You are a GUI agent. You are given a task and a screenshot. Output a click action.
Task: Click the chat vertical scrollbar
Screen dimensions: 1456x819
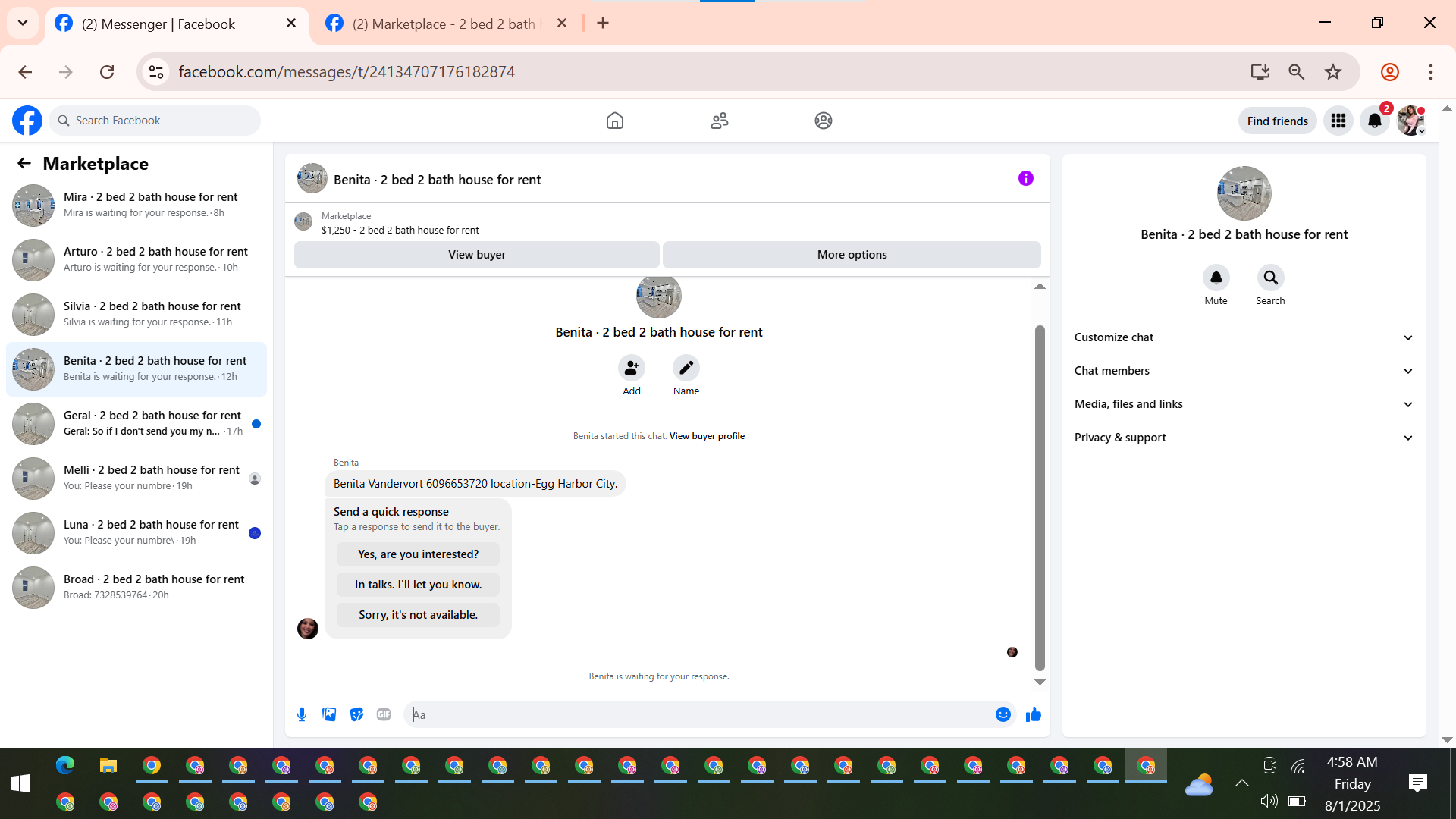click(1040, 497)
